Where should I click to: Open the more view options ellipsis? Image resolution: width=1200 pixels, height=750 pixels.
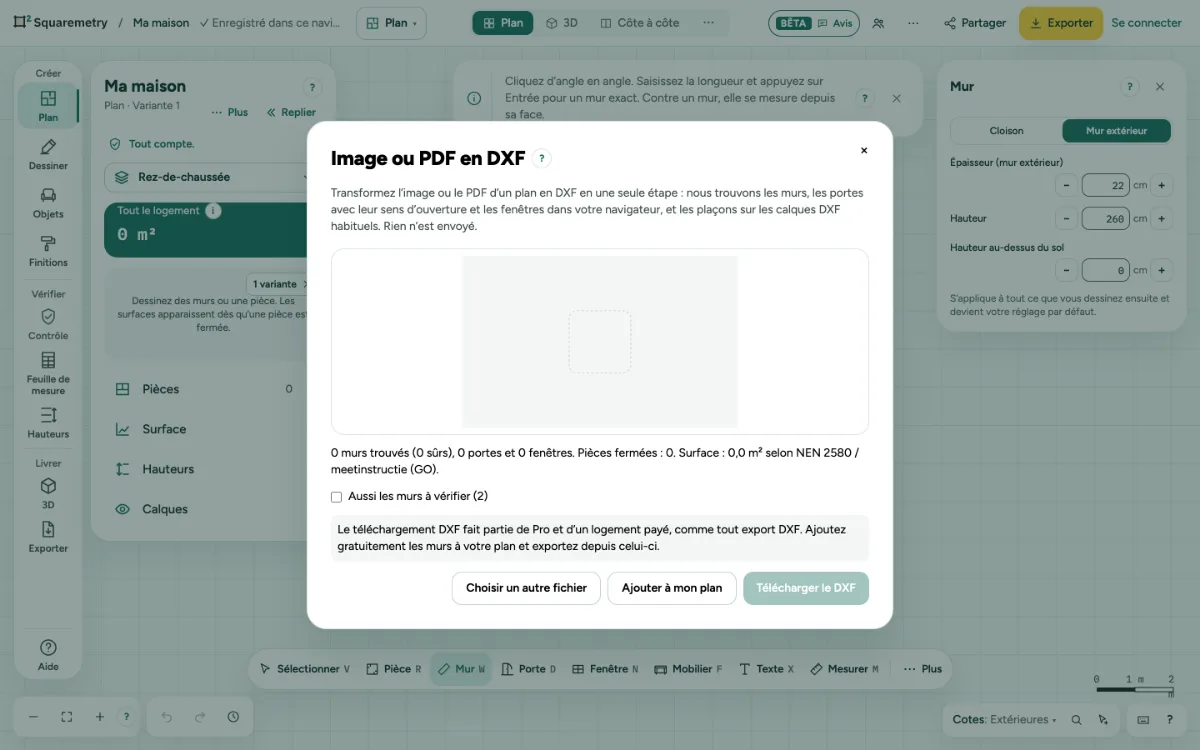pyautogui.click(x=709, y=23)
